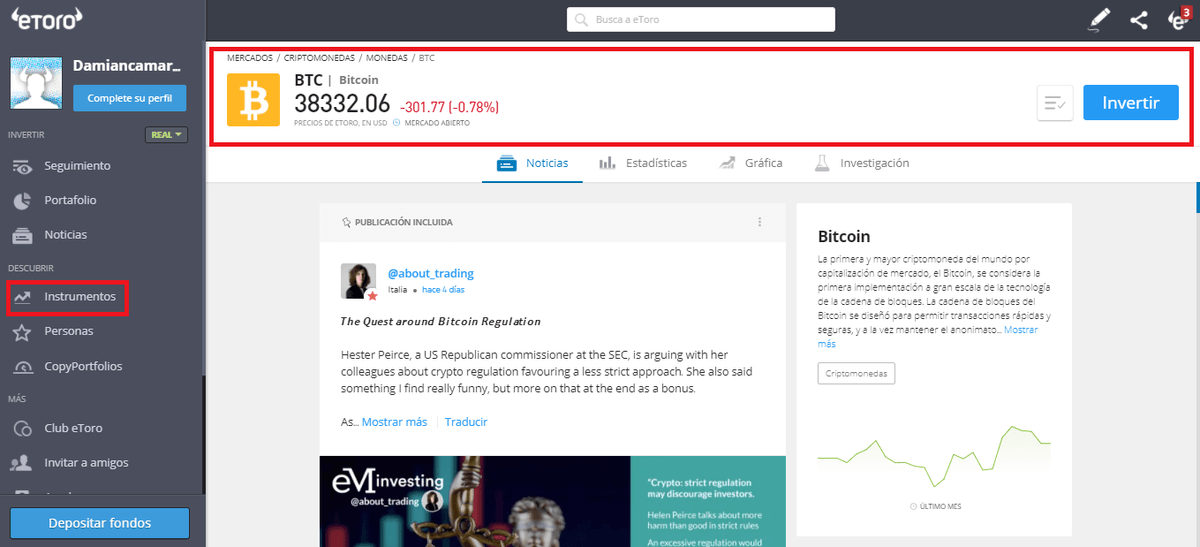Image resolution: width=1200 pixels, height=547 pixels.
Task: Open the @about_trading profile link
Action: [430, 273]
